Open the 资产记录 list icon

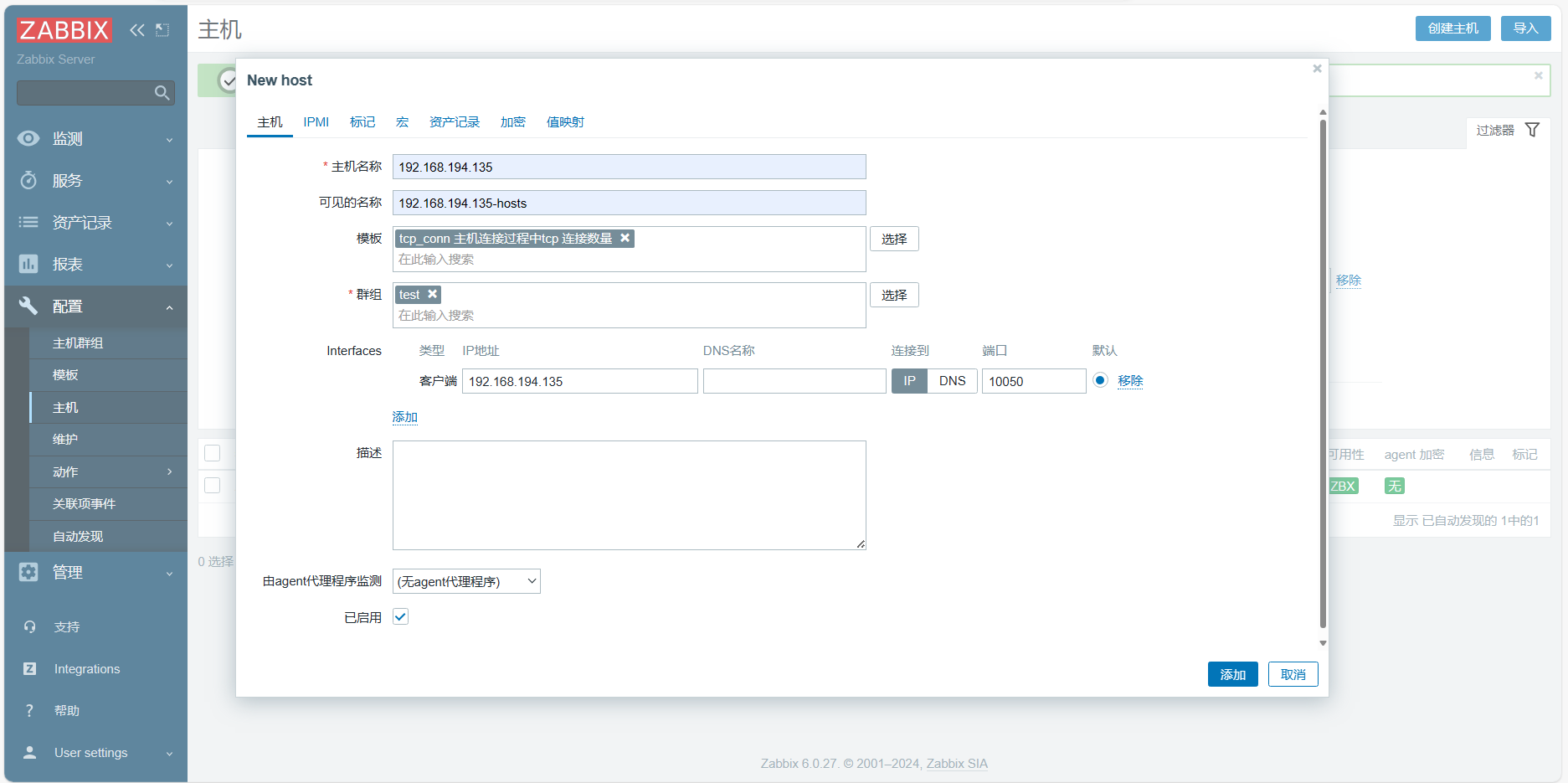28,222
